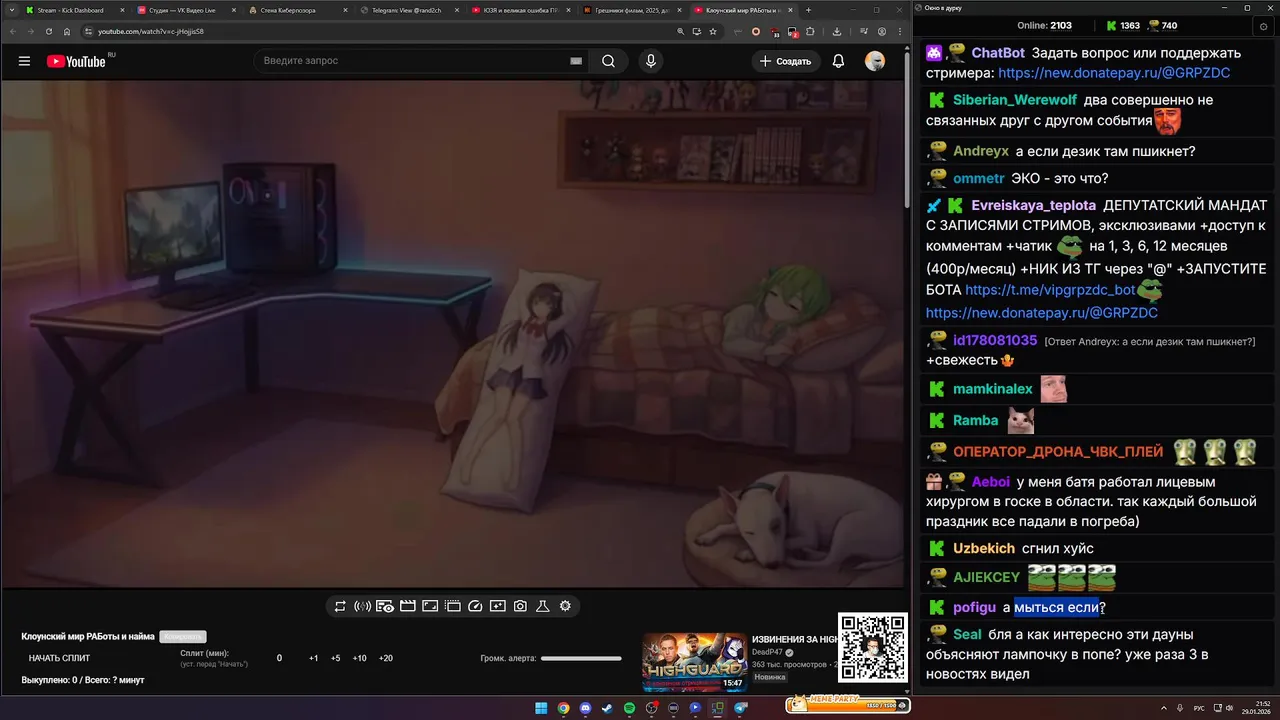
Task: Open the gear settings in the player toolbar
Action: pos(565,606)
